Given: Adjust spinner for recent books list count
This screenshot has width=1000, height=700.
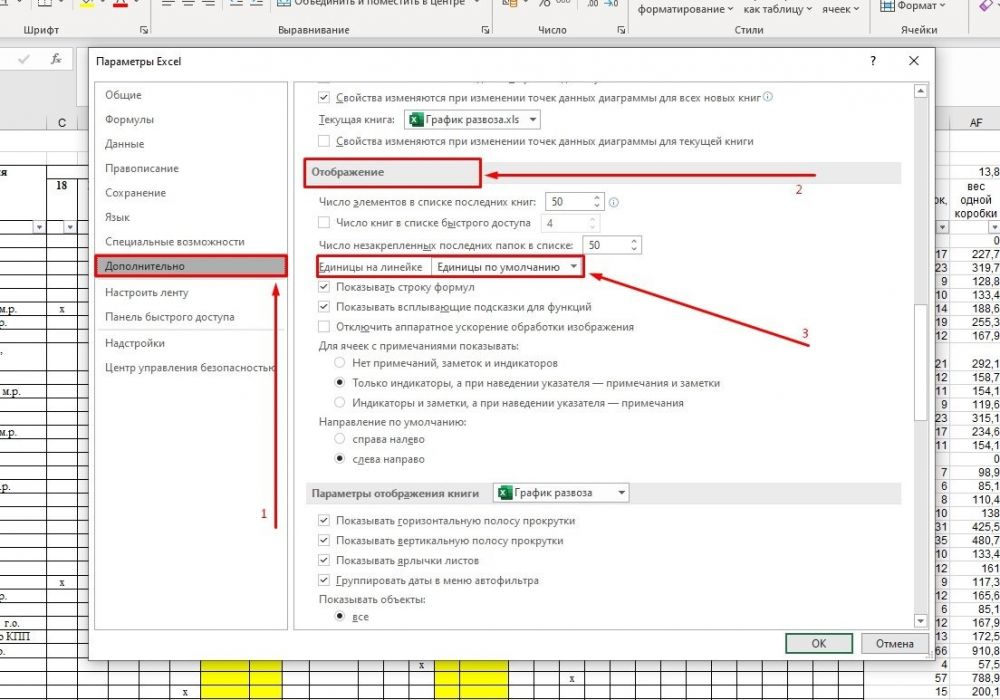Looking at the screenshot, I should pyautogui.click(x=596, y=201).
